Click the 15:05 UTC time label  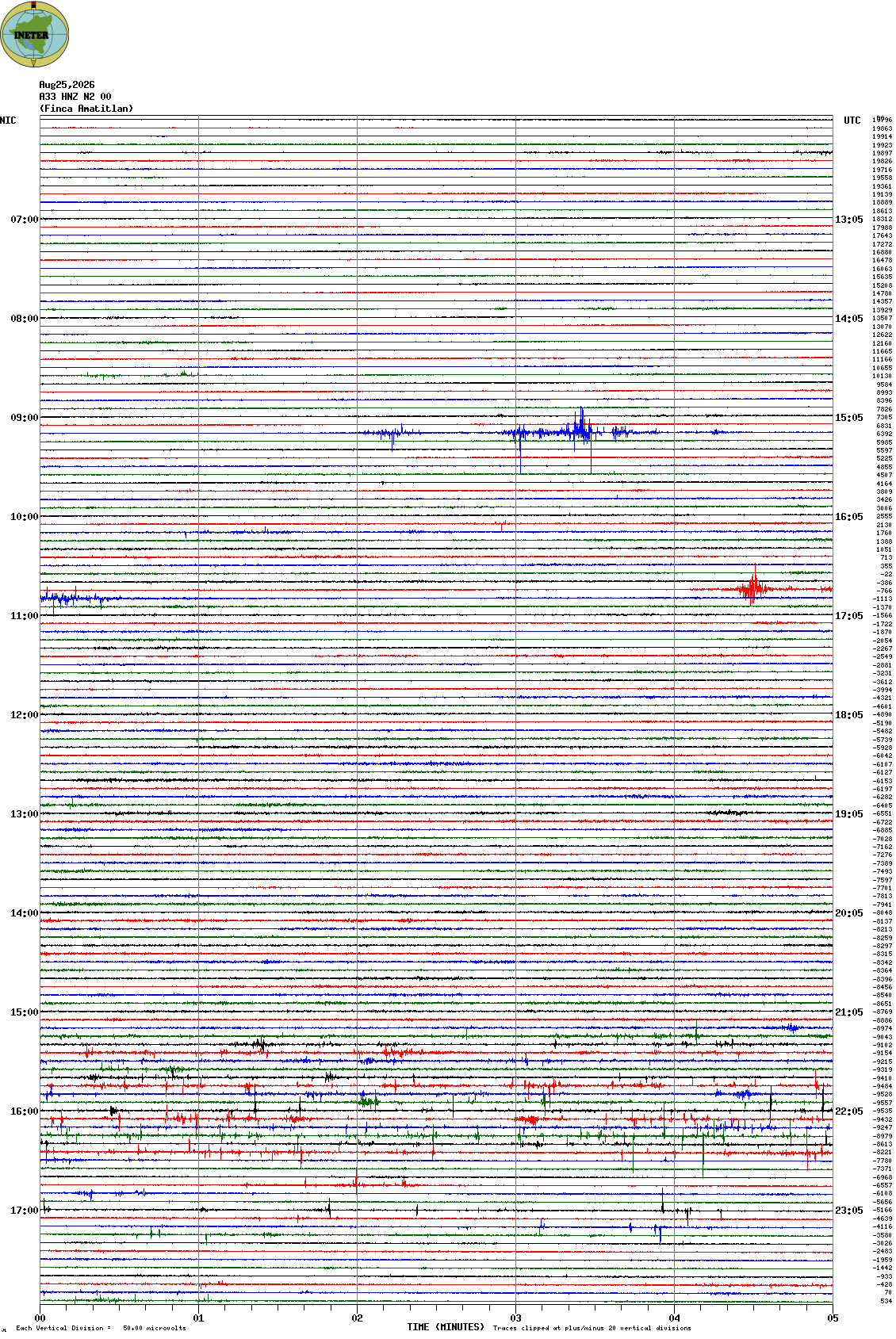849,418
